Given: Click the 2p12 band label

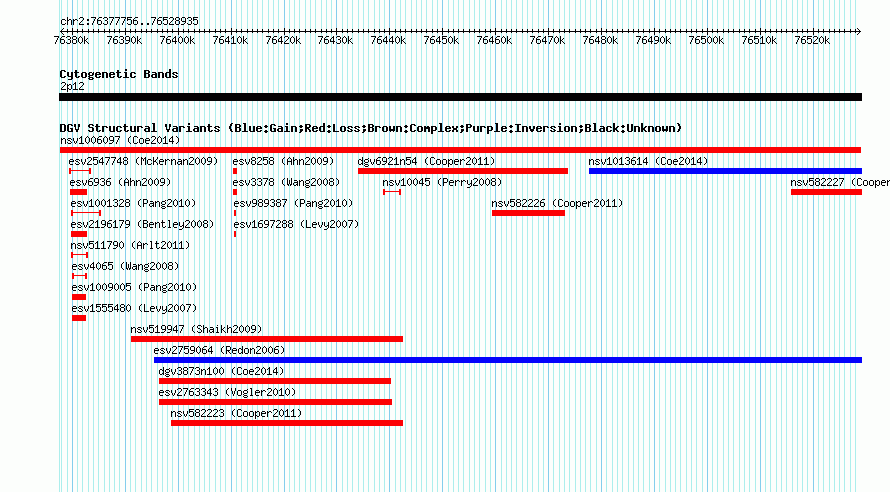Looking at the screenshot, I should click(x=72, y=86).
